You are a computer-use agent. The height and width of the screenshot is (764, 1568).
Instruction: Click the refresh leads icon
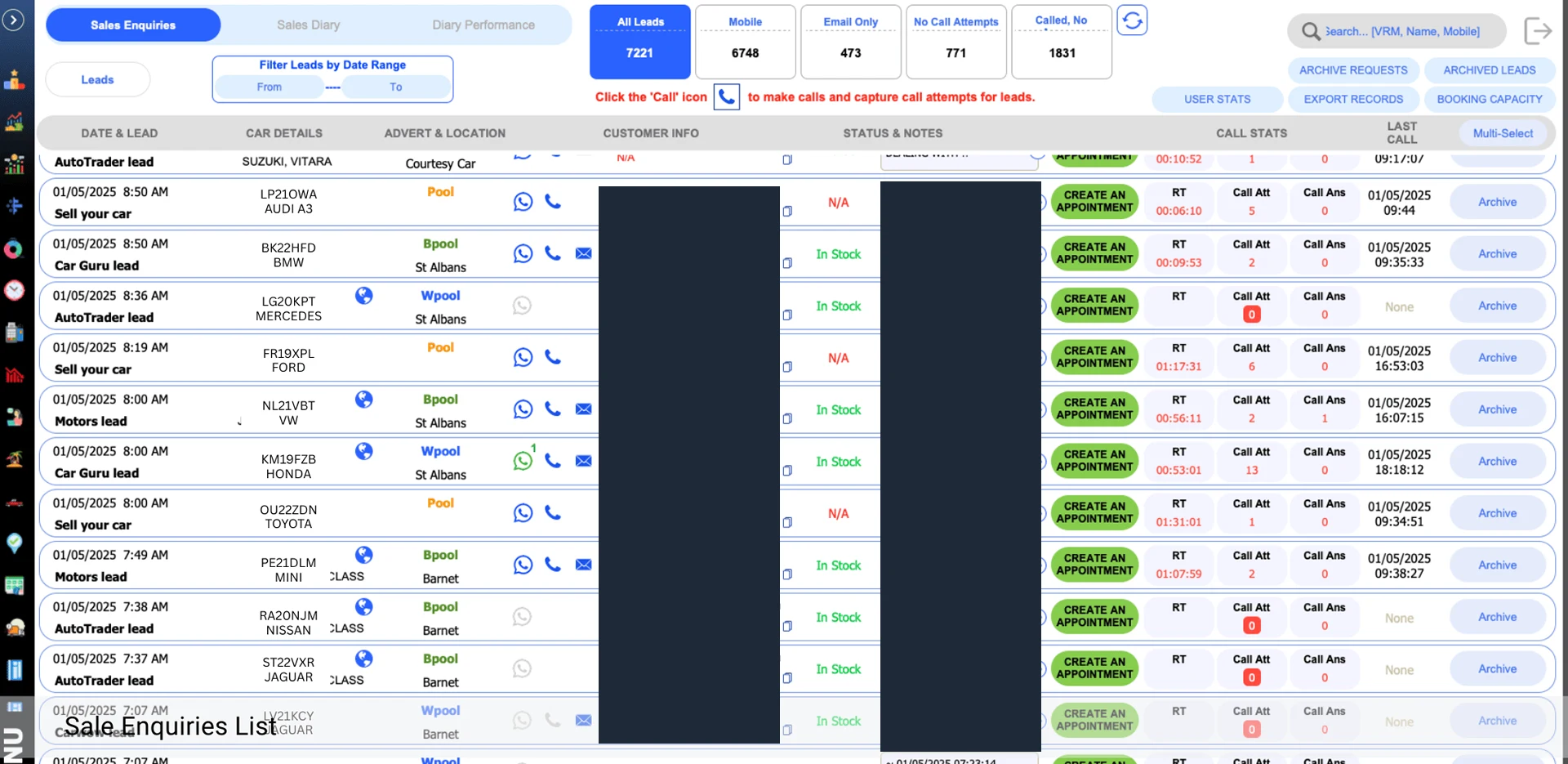1132,20
